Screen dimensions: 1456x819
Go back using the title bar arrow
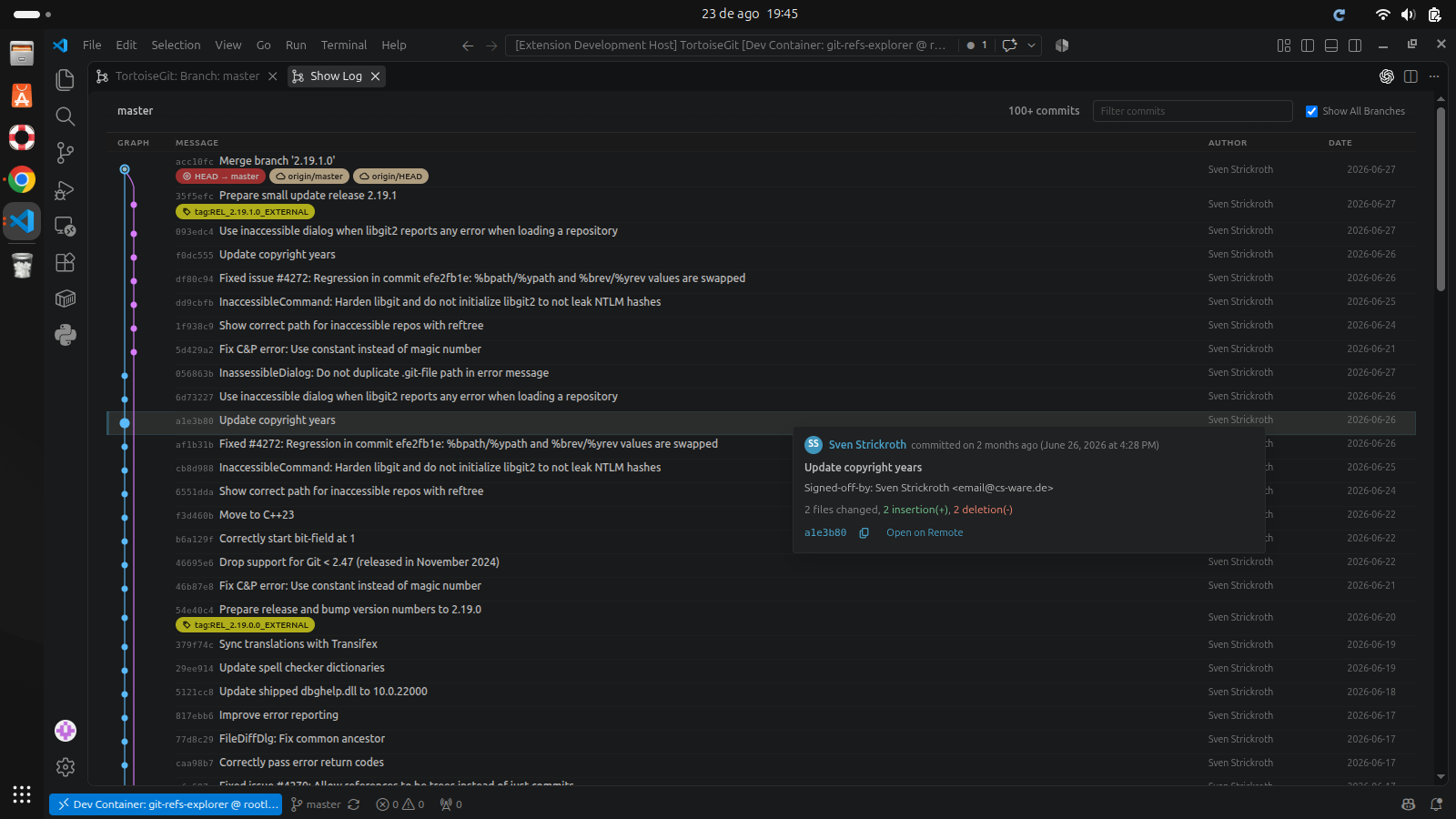pos(468,45)
